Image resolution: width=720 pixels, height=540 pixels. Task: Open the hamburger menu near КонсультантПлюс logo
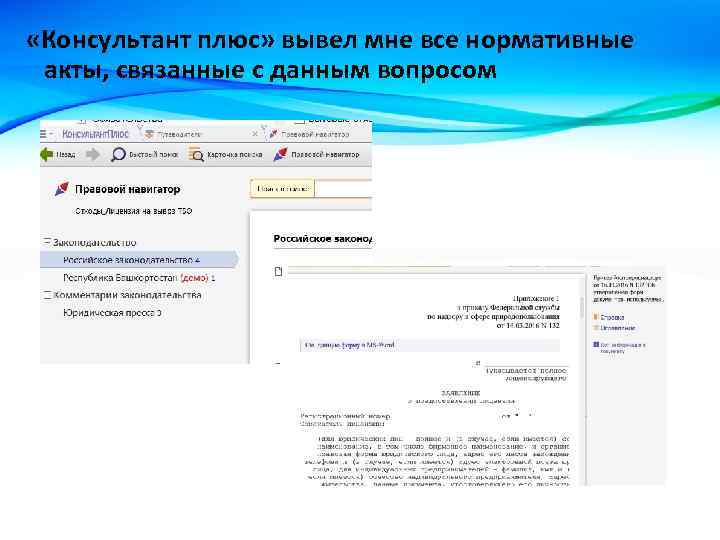44,134
